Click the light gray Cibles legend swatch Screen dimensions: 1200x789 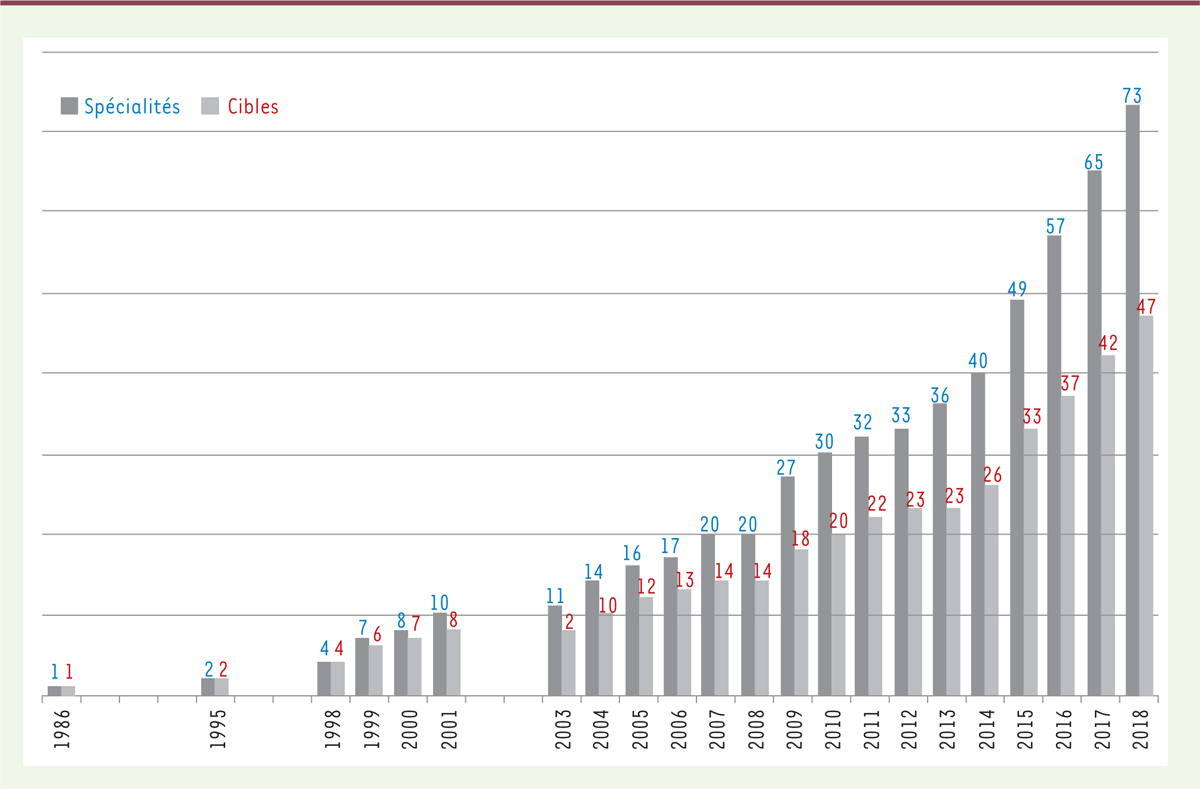(x=209, y=106)
